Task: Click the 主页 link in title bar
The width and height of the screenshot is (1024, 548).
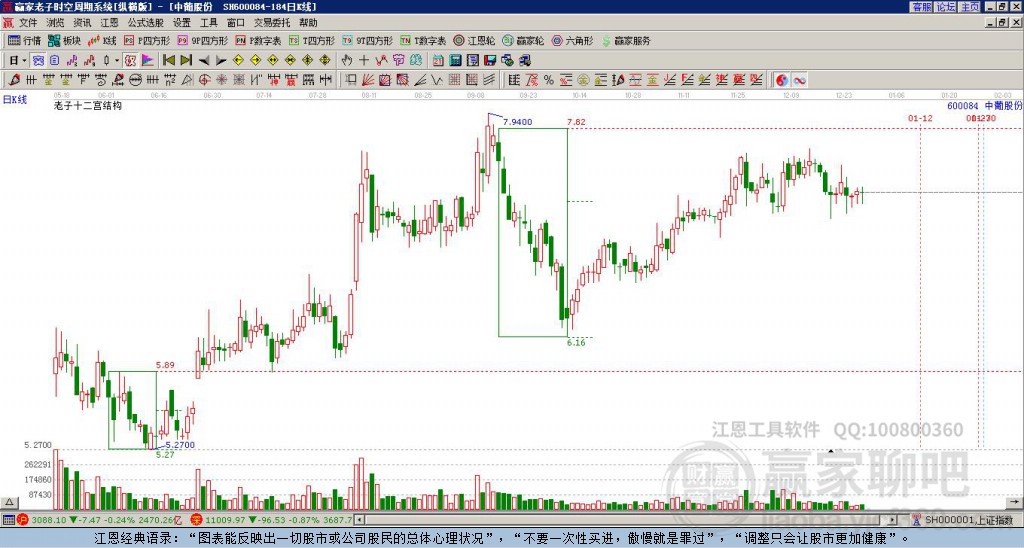Action: coord(970,7)
